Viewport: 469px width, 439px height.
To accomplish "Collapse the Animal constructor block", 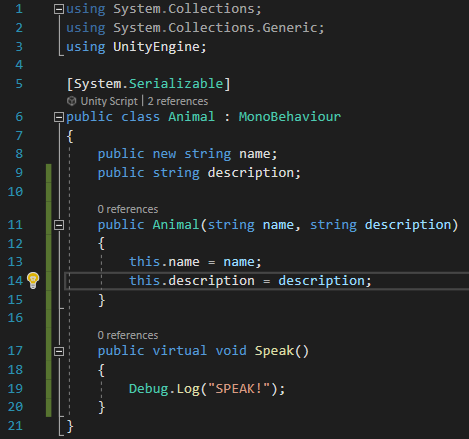I will pyautogui.click(x=59, y=225).
